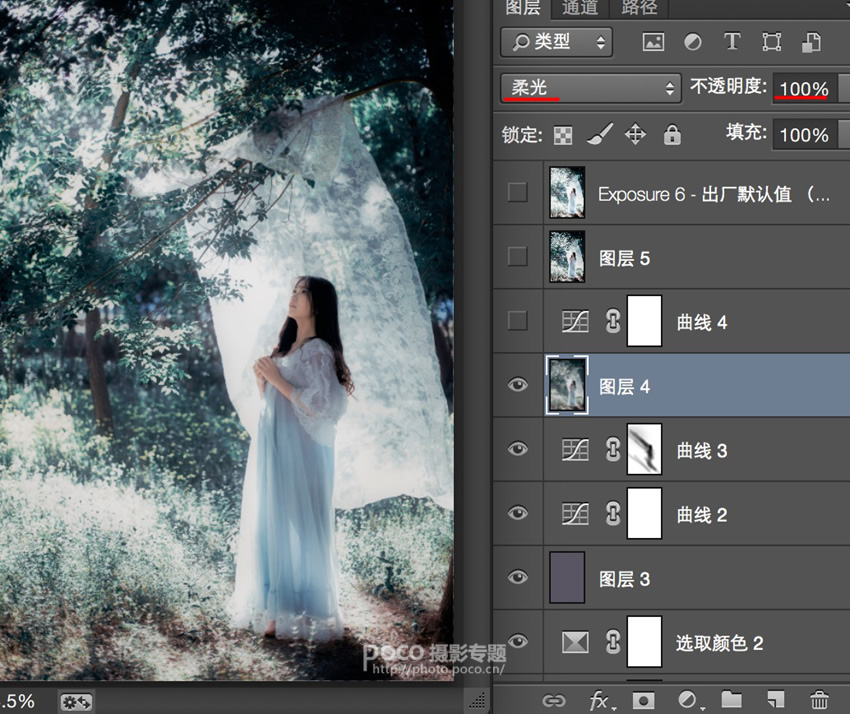Show the 图层 5 layer

pos(518,256)
